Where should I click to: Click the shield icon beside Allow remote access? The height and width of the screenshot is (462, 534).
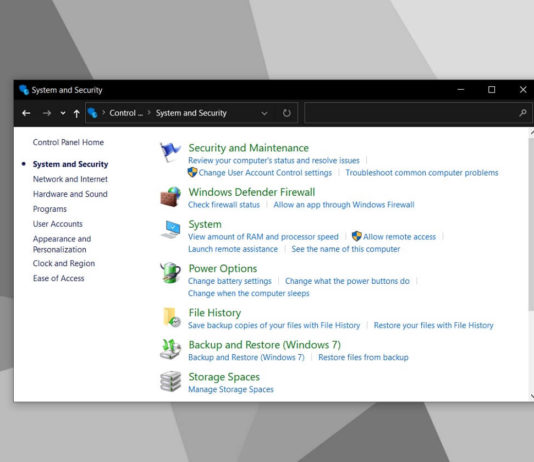(x=357, y=236)
